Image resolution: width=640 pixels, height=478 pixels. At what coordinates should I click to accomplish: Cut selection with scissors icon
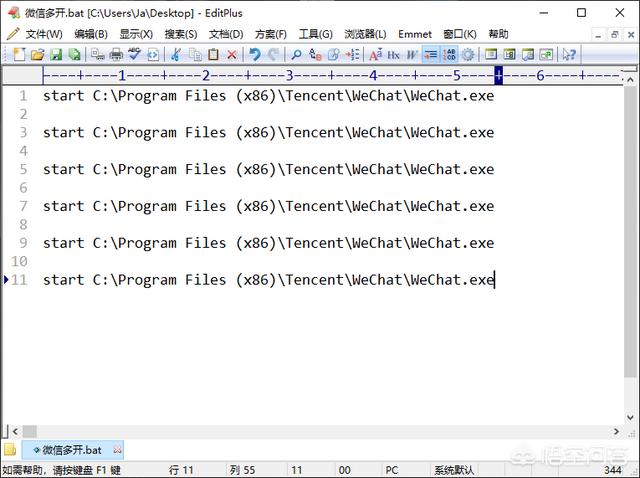[176, 54]
